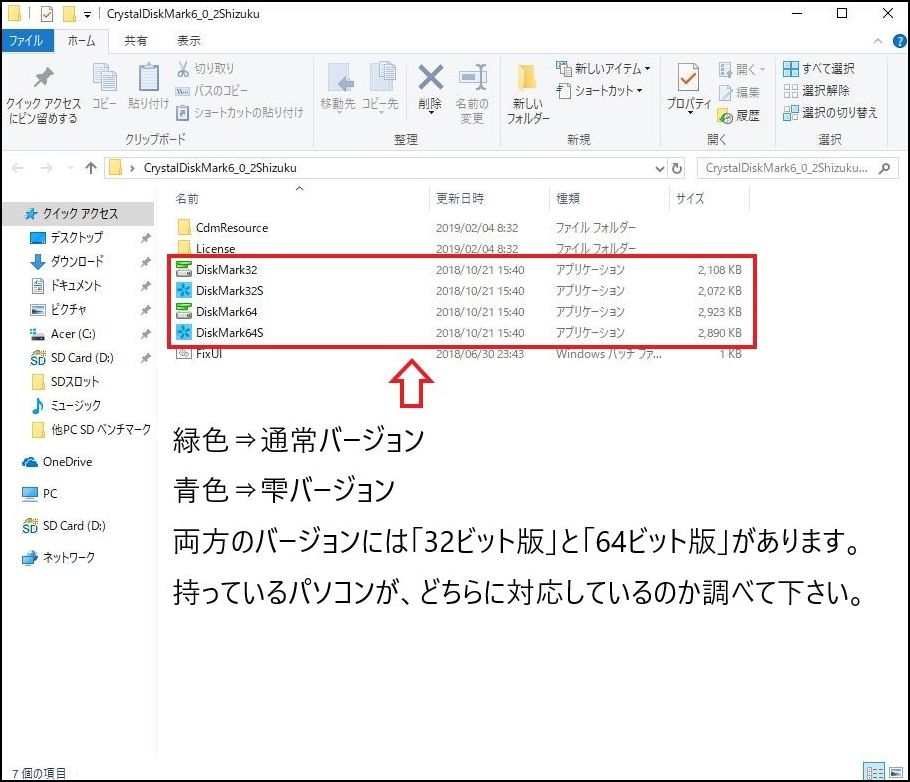The image size is (910, 782).
Task: Click the Up one level arrow
Action: tap(91, 168)
